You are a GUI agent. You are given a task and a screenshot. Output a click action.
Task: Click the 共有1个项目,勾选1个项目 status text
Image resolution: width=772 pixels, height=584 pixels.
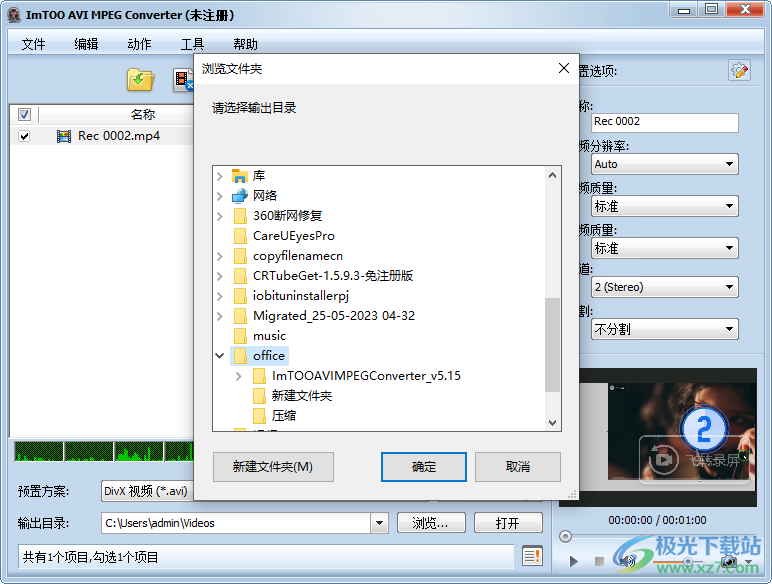click(x=91, y=557)
